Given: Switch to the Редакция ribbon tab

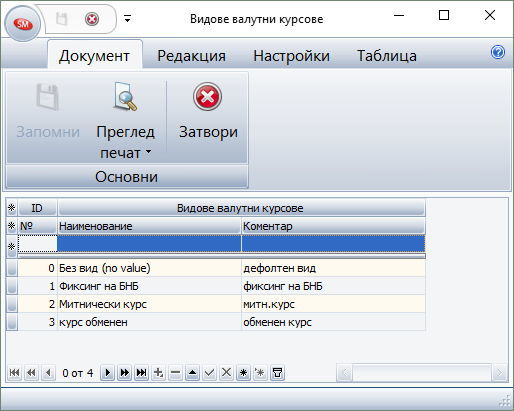Looking at the screenshot, I should pos(191,56).
